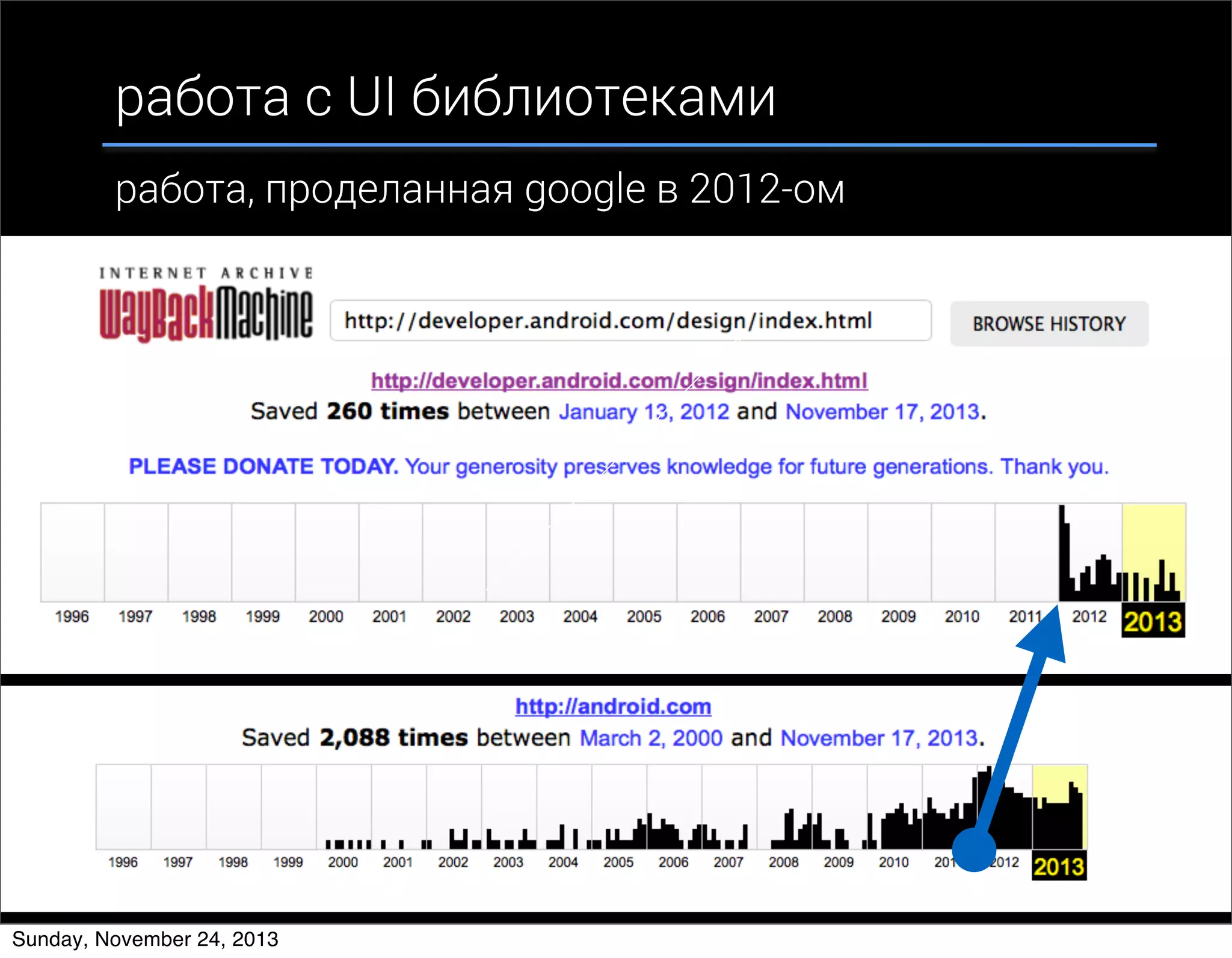Select highlighted 2013 in lower timeline
This screenshot has height=958, width=1232.
1059,866
